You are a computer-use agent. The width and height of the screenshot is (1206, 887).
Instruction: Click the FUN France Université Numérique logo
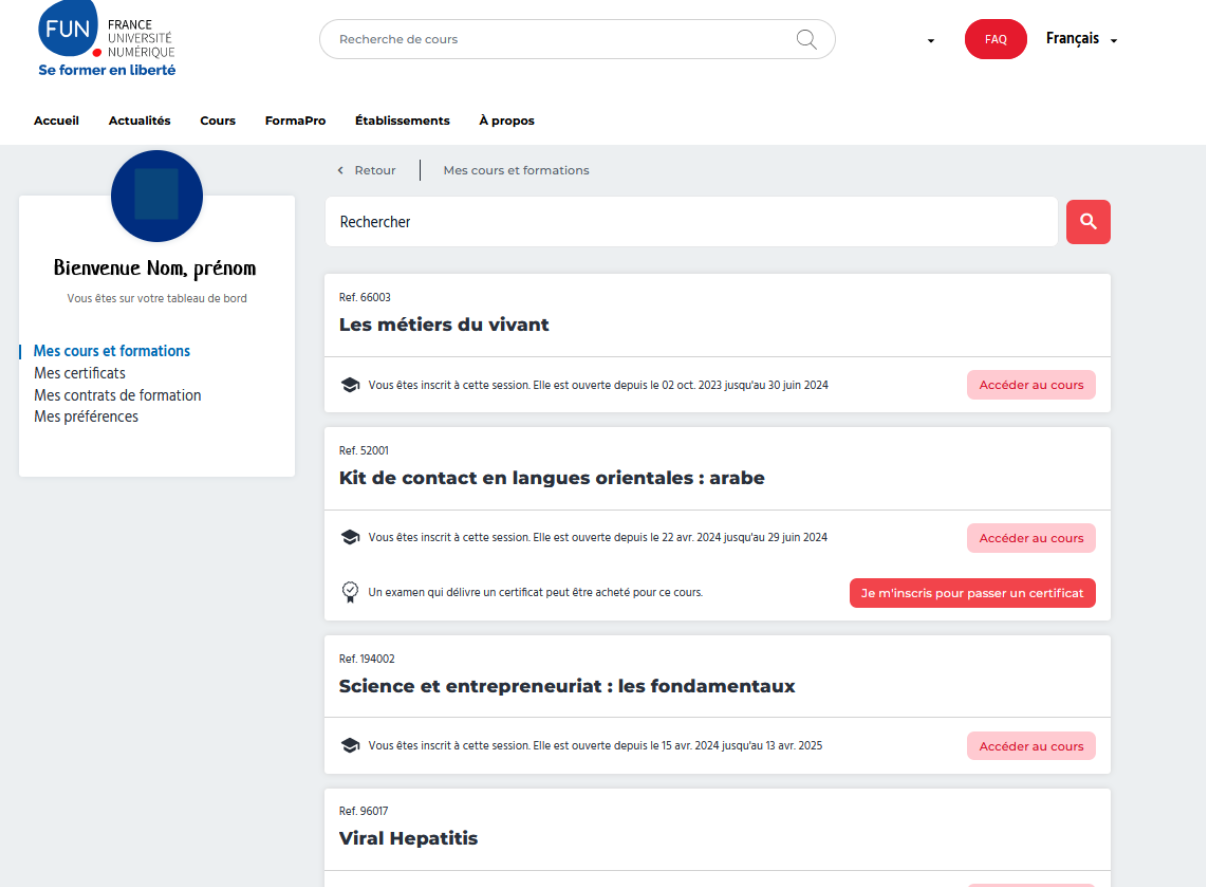click(x=106, y=40)
